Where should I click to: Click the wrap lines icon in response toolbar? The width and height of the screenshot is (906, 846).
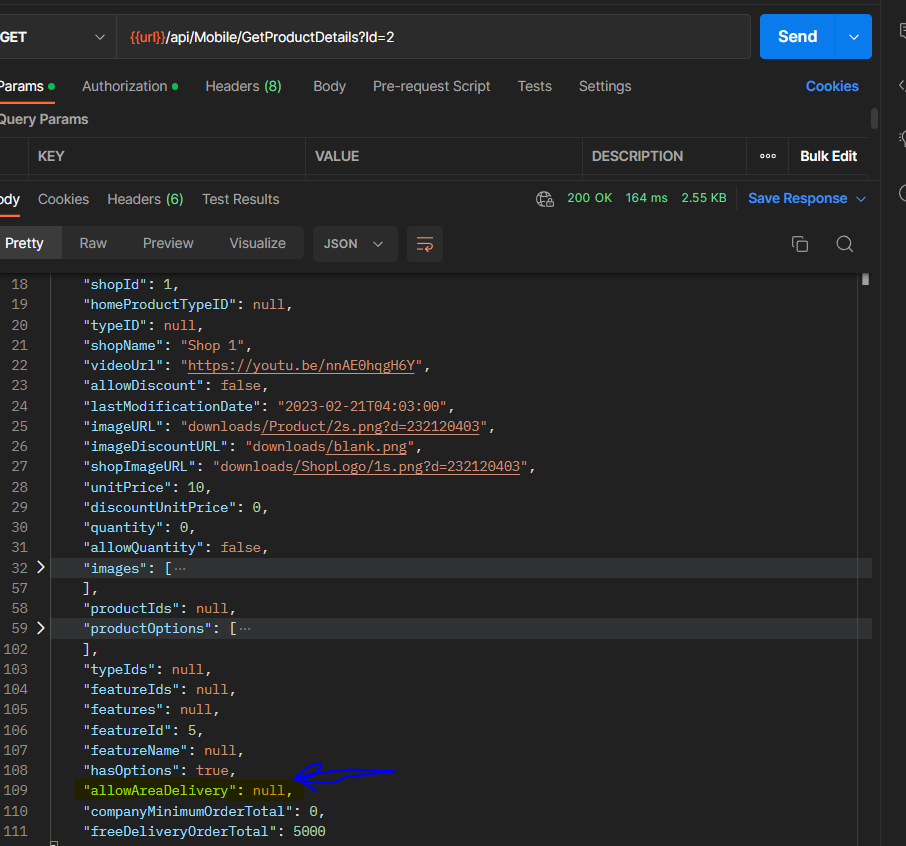tap(425, 244)
